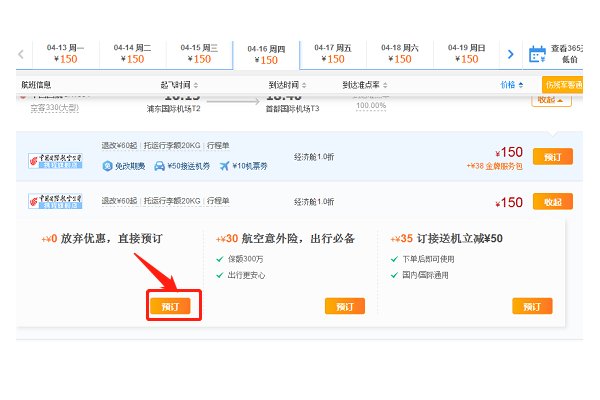Book with +¥35 接送机 预订 button

(532, 306)
